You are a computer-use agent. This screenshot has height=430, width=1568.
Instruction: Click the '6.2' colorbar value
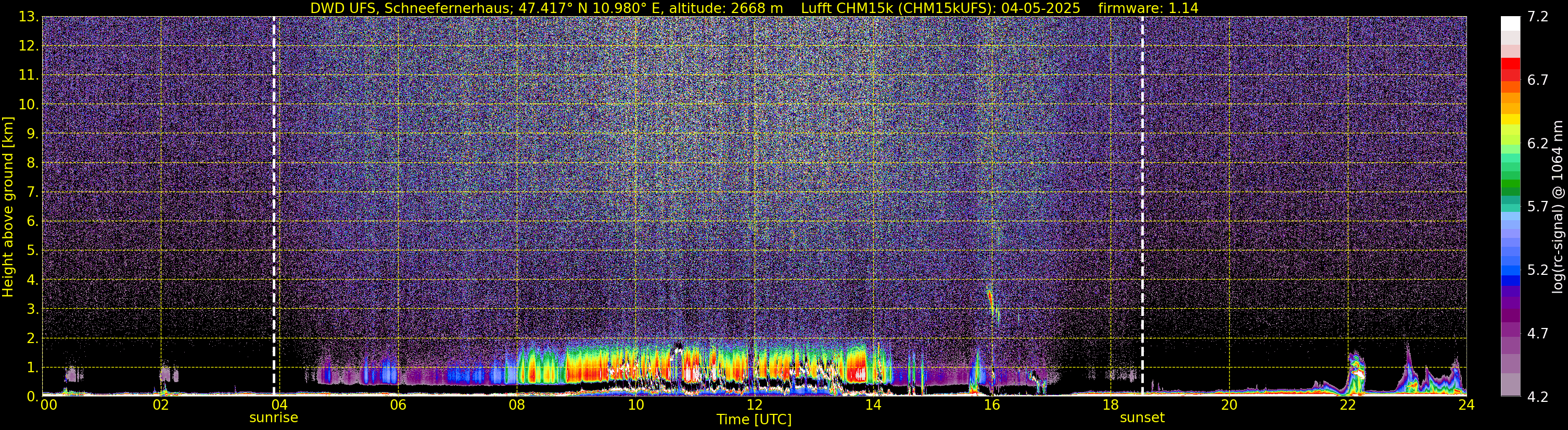pyautogui.click(x=1538, y=144)
